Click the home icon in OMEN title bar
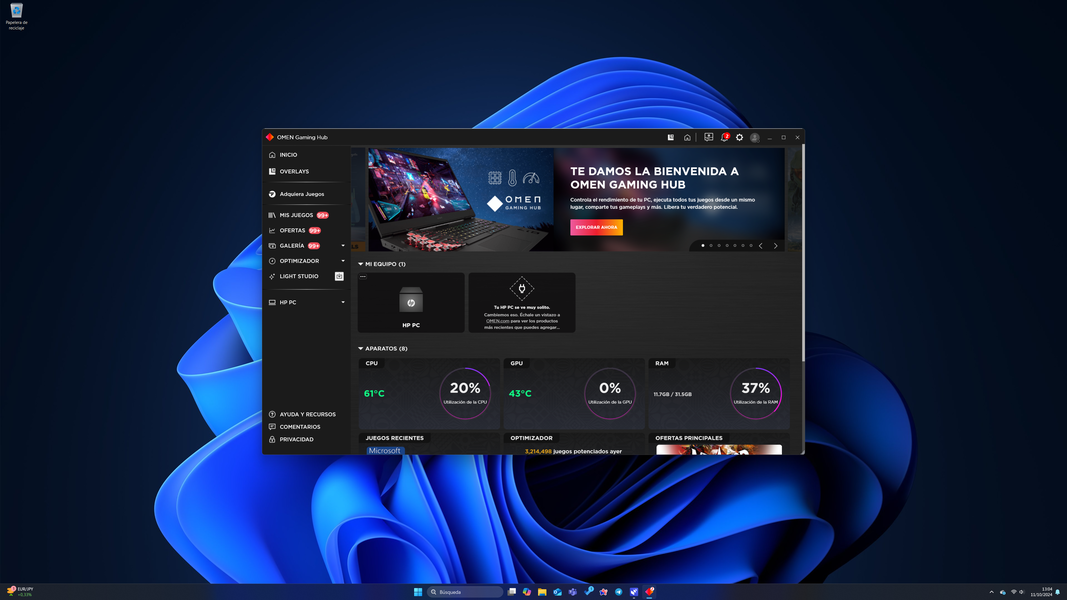The width and height of the screenshot is (1067, 600). (x=687, y=137)
